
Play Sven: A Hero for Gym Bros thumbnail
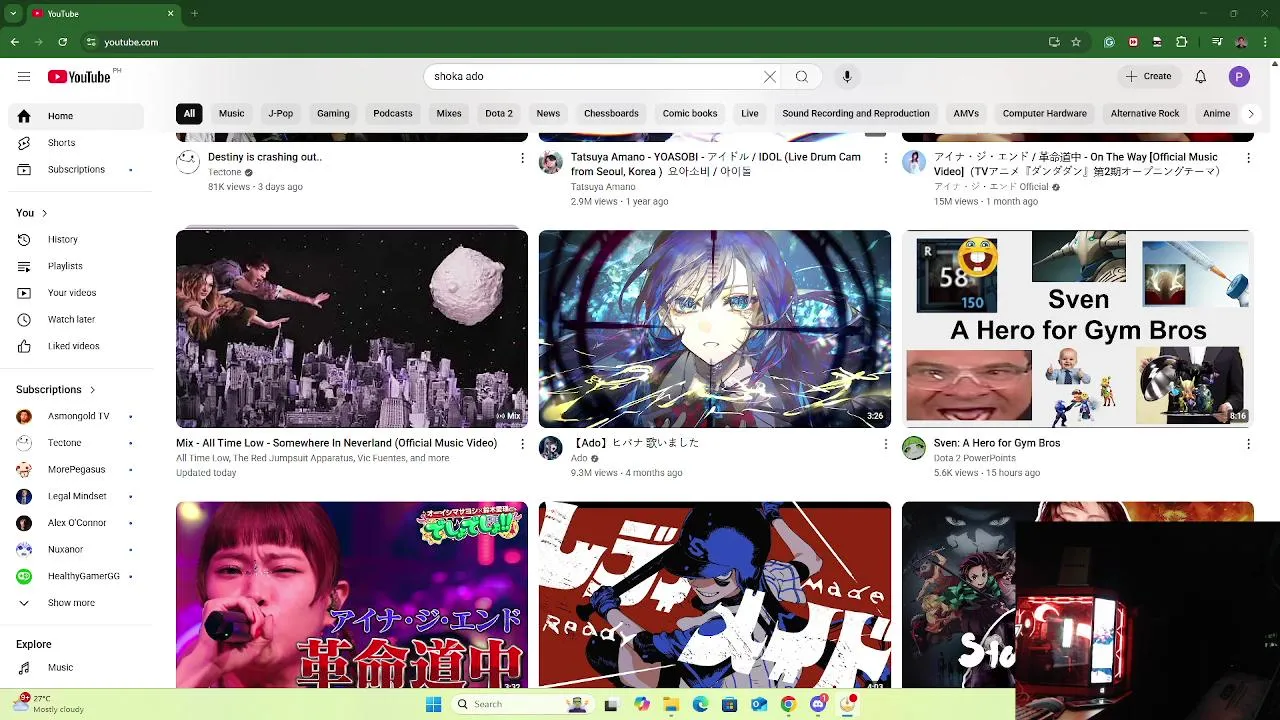pyautogui.click(x=1078, y=329)
